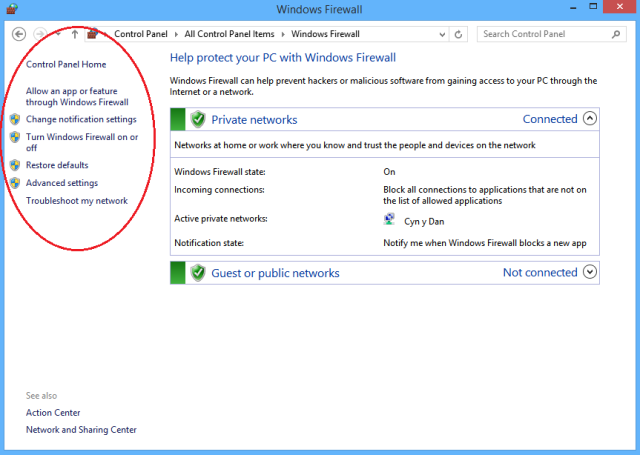Open Network and Sharing Center

click(81, 430)
